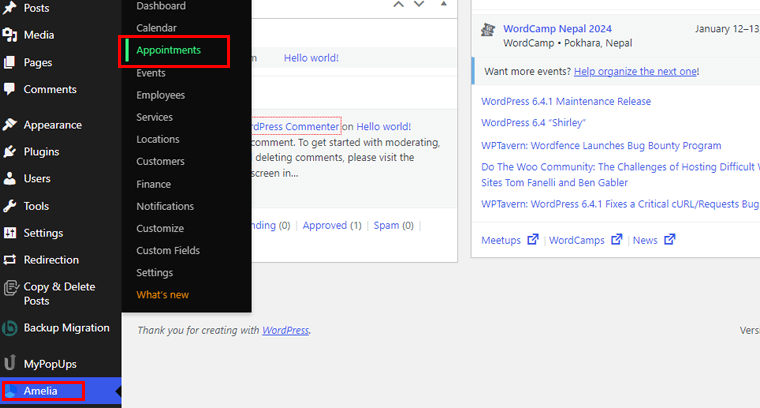760x408 pixels.
Task: Click the Appearance paintbrush icon
Action: [x=10, y=125]
